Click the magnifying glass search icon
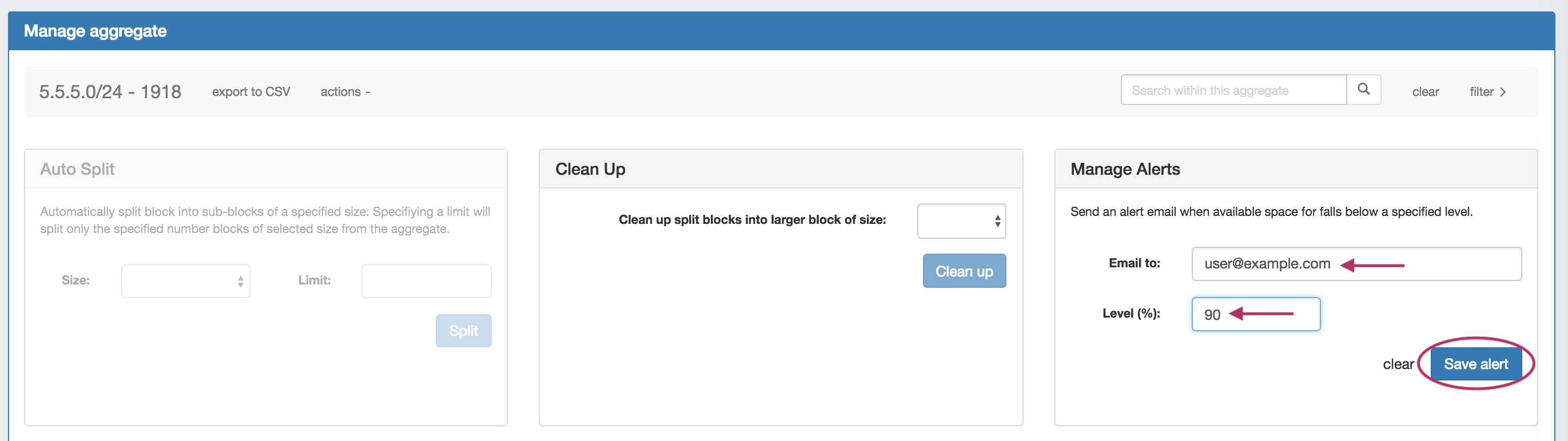Viewport: 1568px width, 441px height. point(1363,90)
